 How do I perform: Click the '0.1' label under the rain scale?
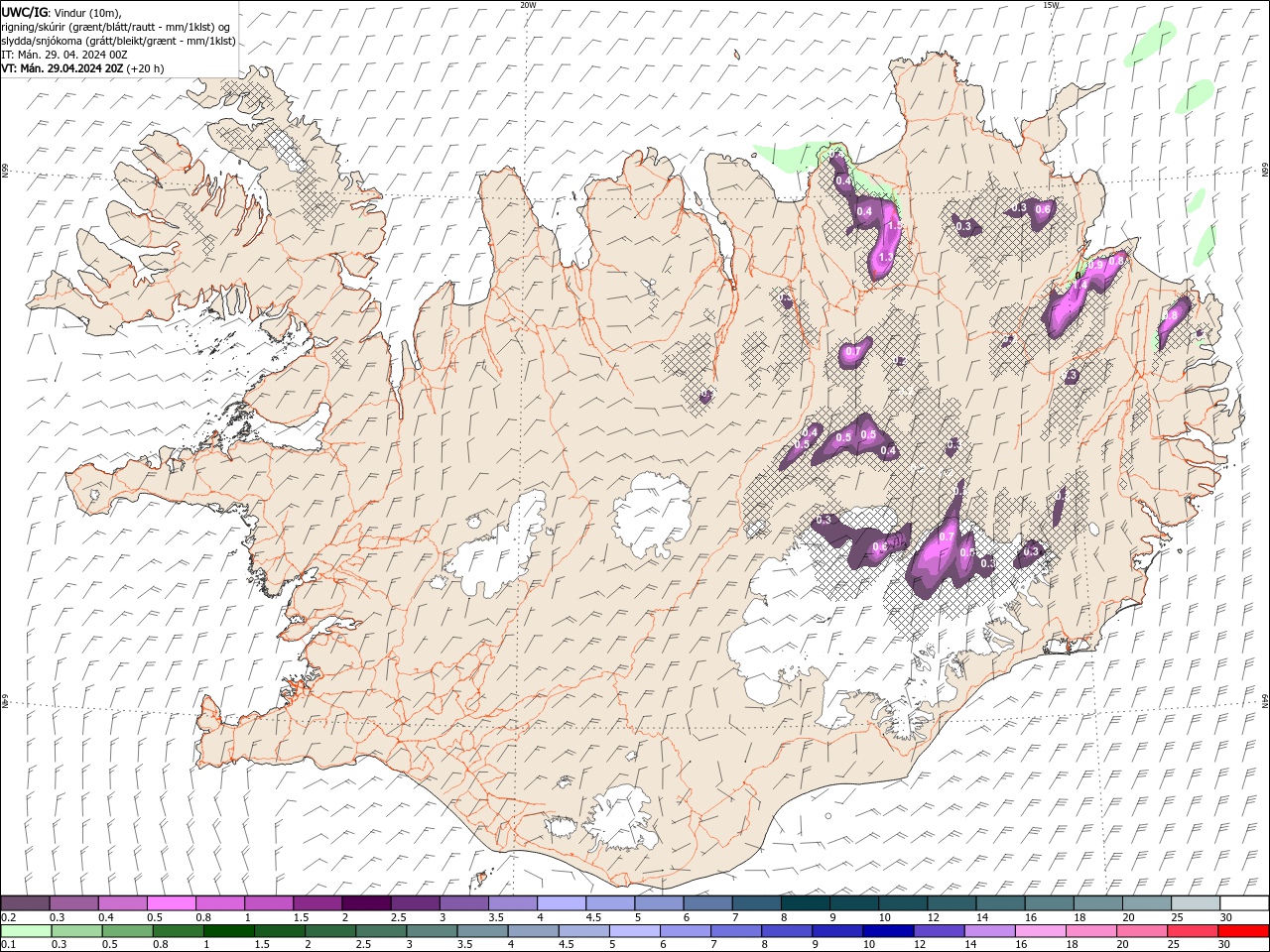[x=8, y=945]
